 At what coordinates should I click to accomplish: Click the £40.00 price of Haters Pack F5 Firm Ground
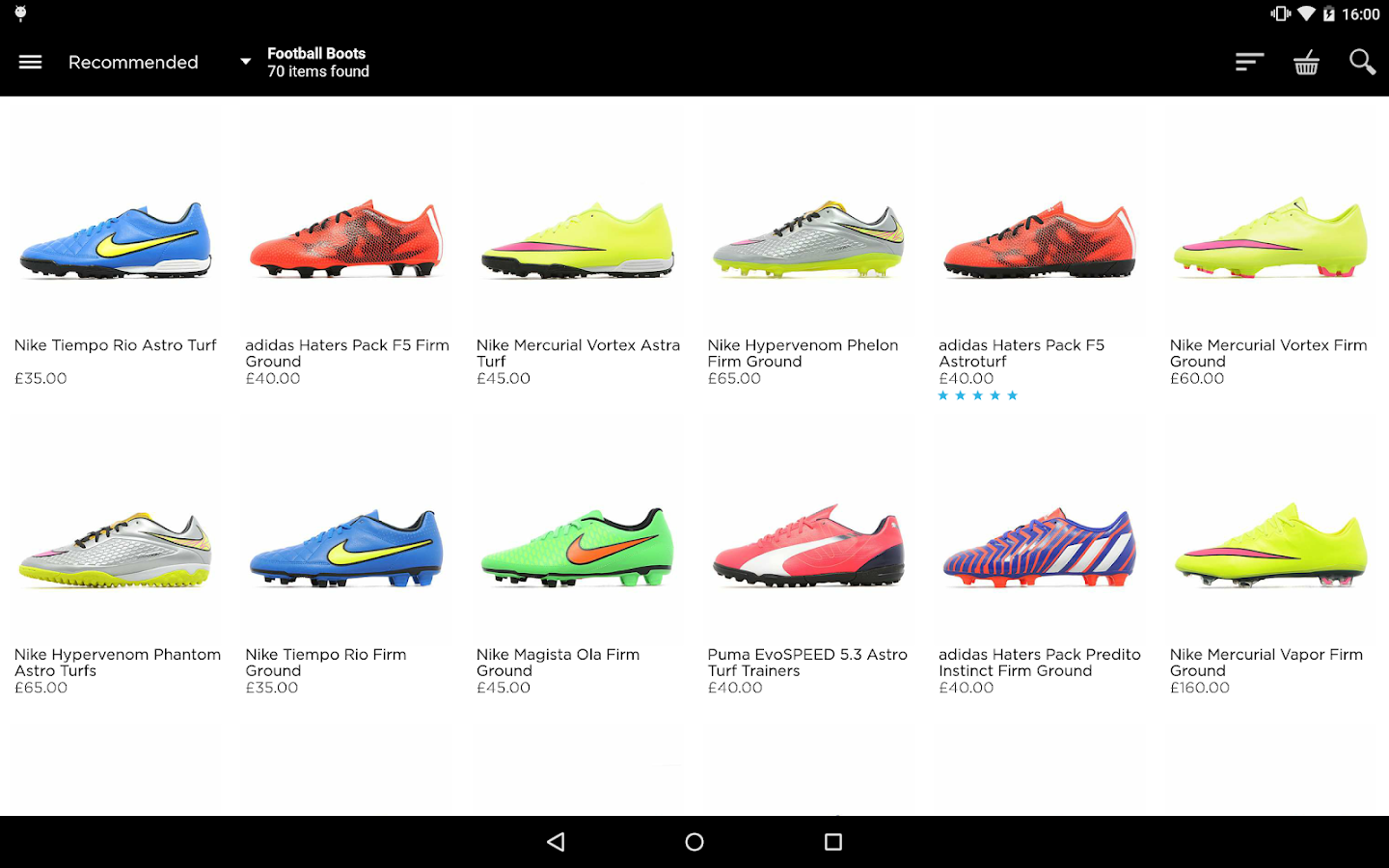(273, 378)
